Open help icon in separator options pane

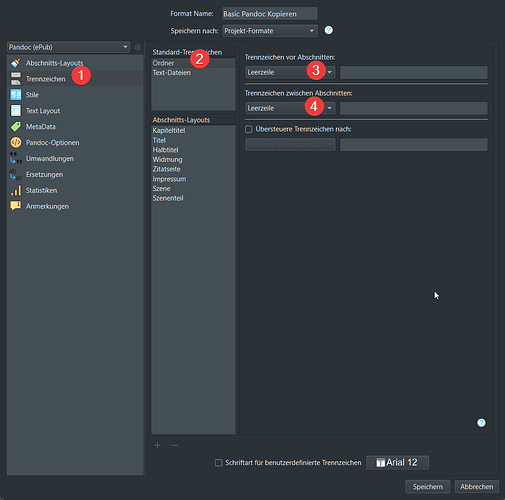[x=481, y=423]
